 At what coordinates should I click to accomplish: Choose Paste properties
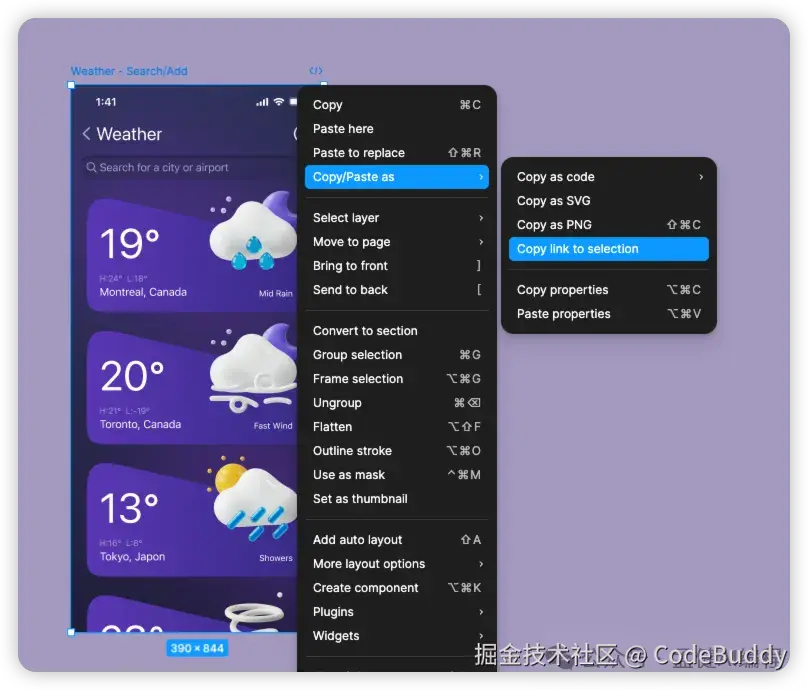point(609,314)
